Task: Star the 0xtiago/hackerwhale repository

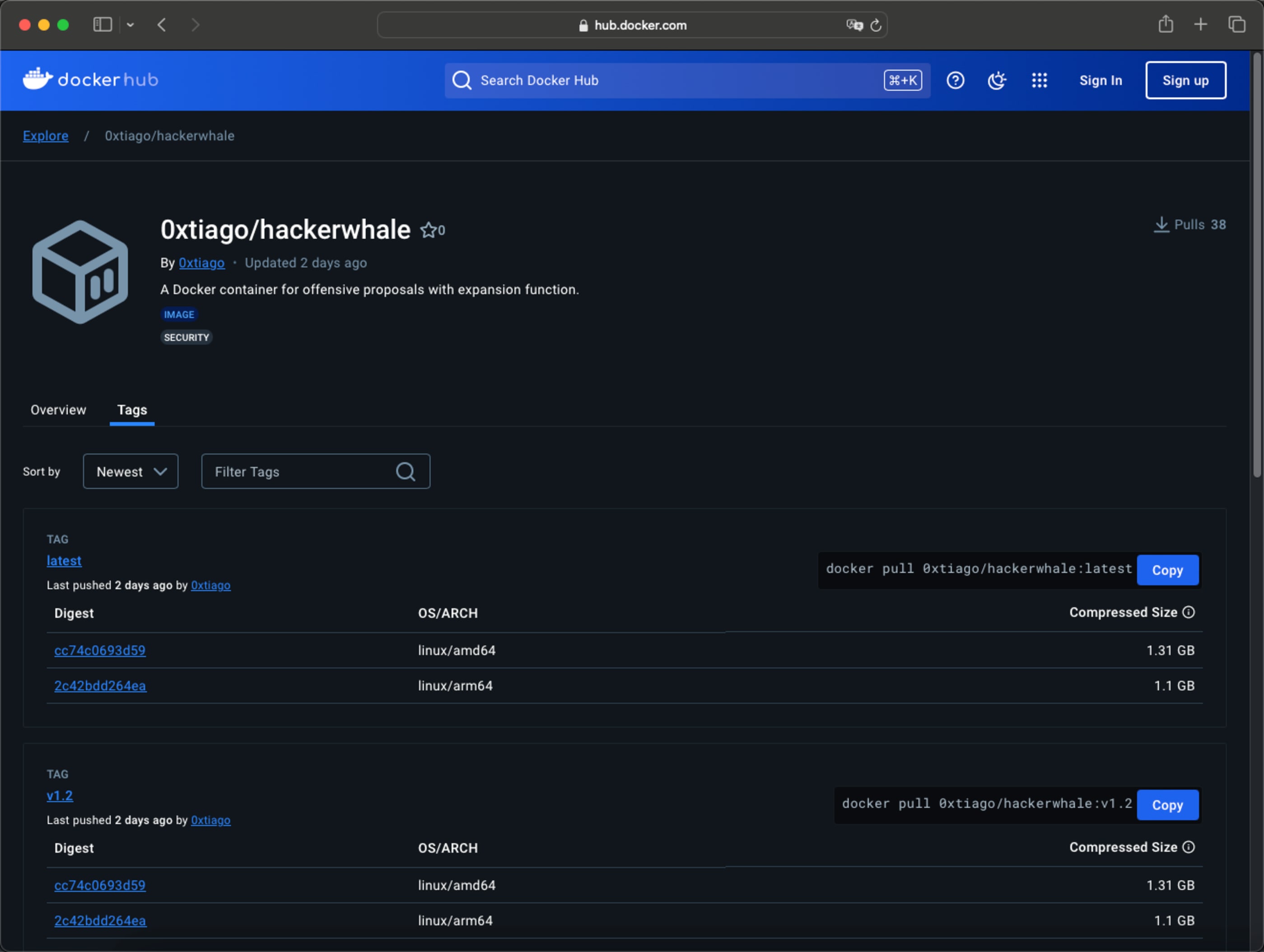Action: (428, 230)
